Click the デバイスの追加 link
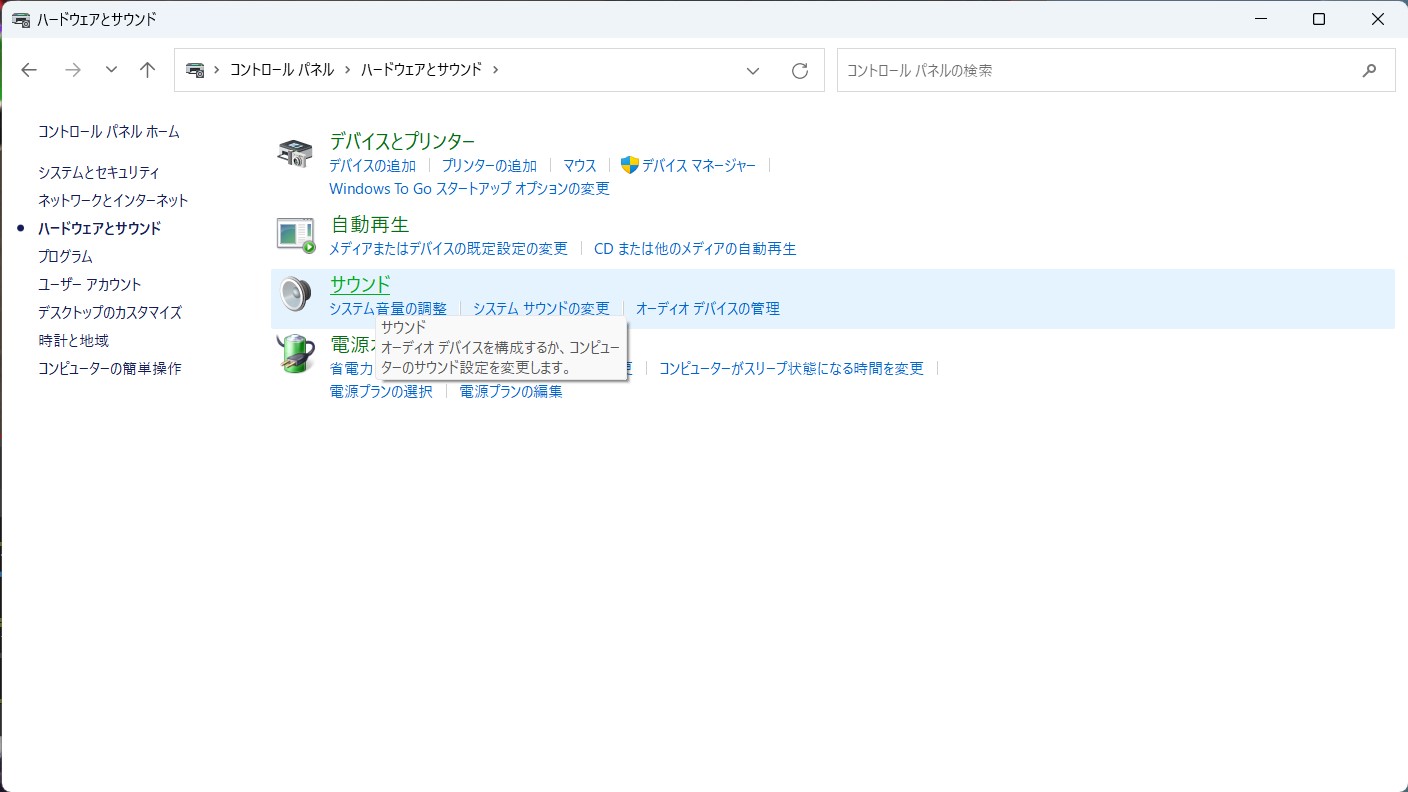 point(372,166)
